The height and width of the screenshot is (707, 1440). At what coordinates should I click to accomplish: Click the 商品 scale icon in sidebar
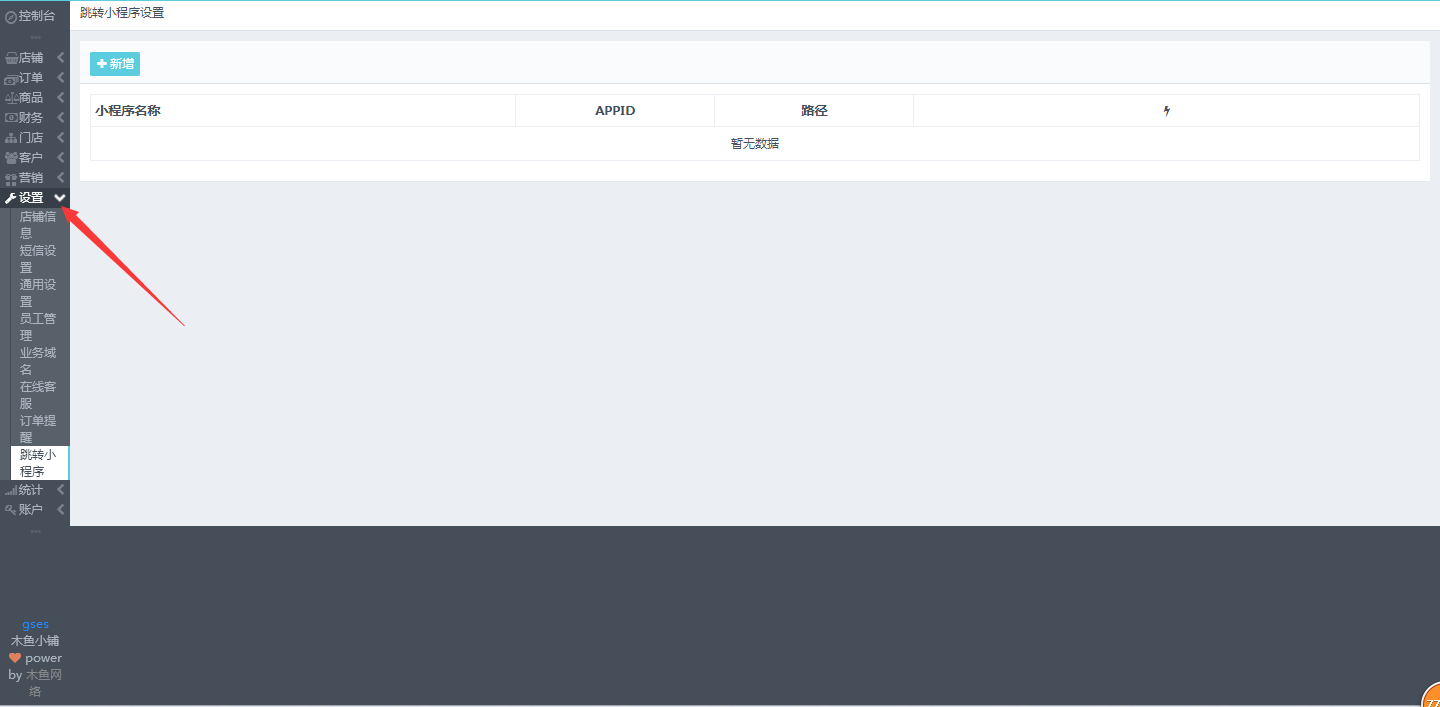[x=11, y=98]
